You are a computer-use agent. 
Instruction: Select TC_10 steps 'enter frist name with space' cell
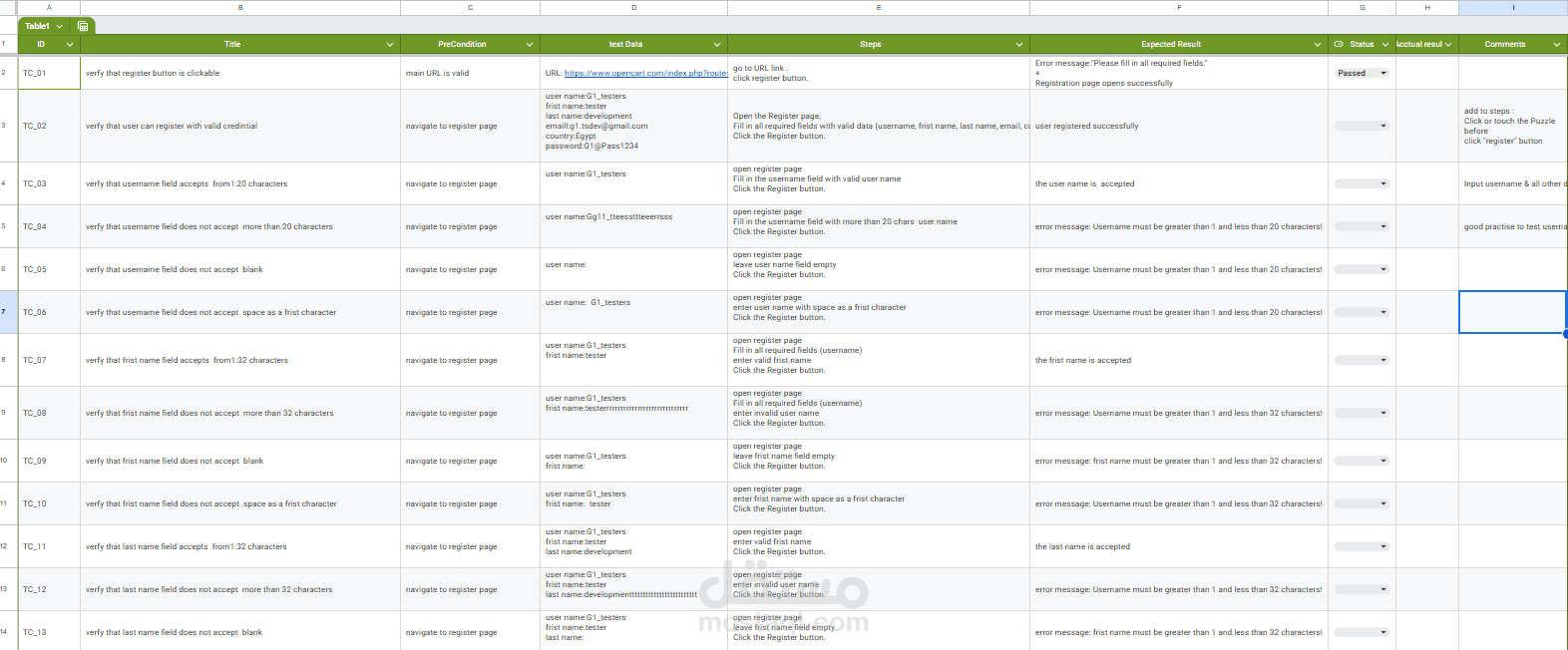(879, 503)
